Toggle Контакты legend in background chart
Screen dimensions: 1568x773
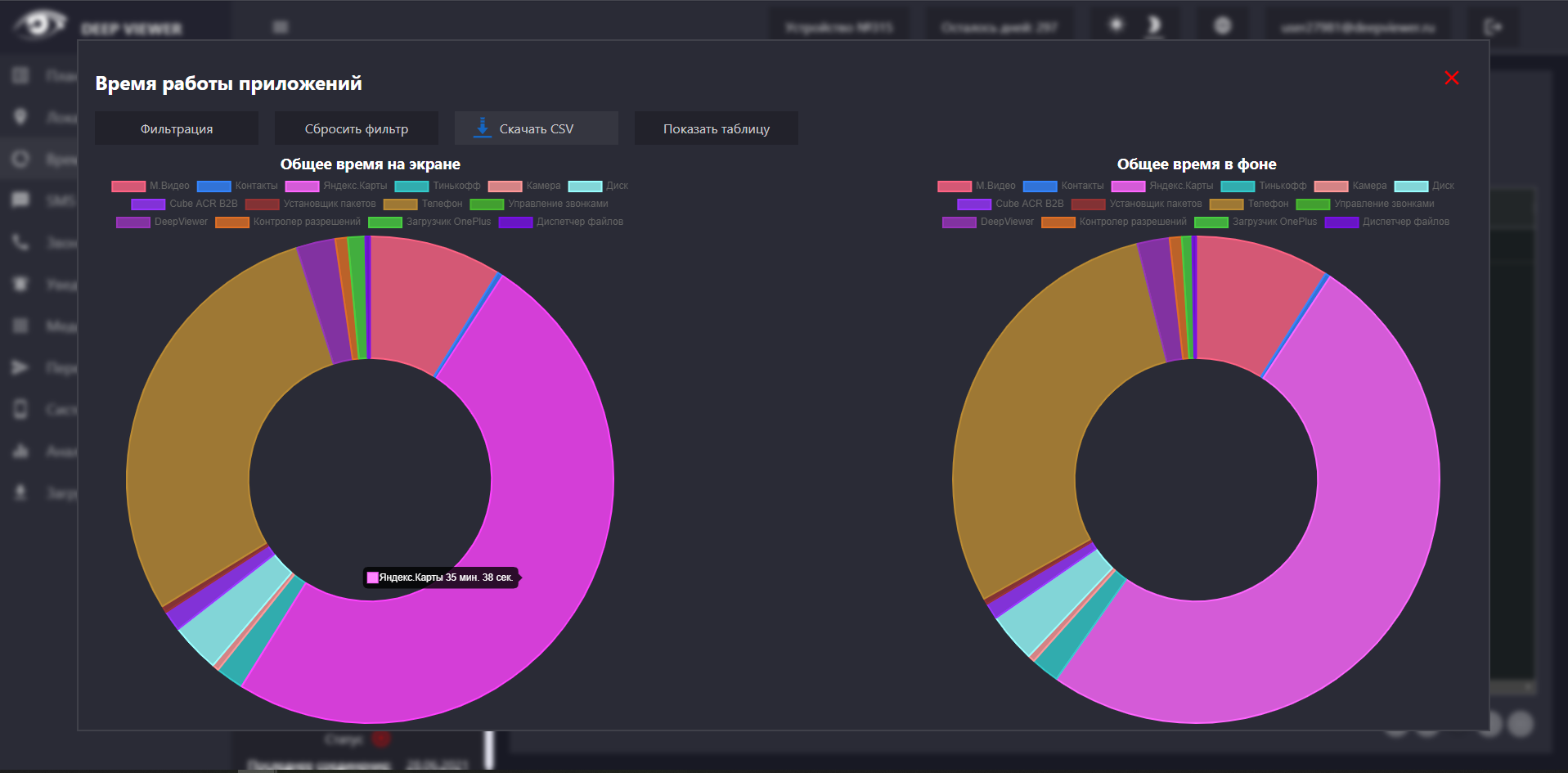point(1063,186)
